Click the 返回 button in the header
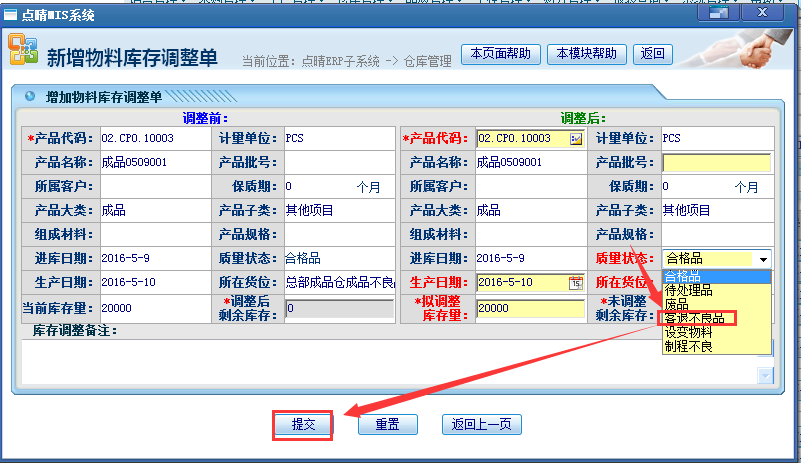The width and height of the screenshot is (801, 463). [x=652, y=53]
